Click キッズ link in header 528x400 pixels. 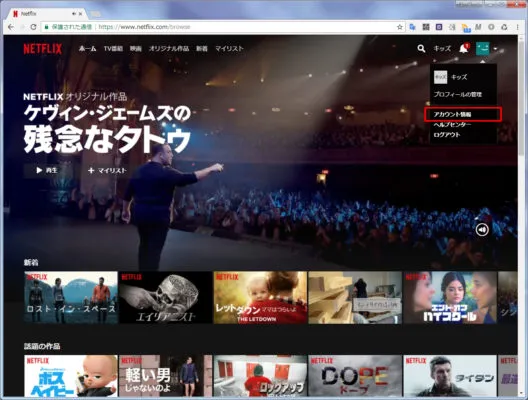click(x=442, y=48)
